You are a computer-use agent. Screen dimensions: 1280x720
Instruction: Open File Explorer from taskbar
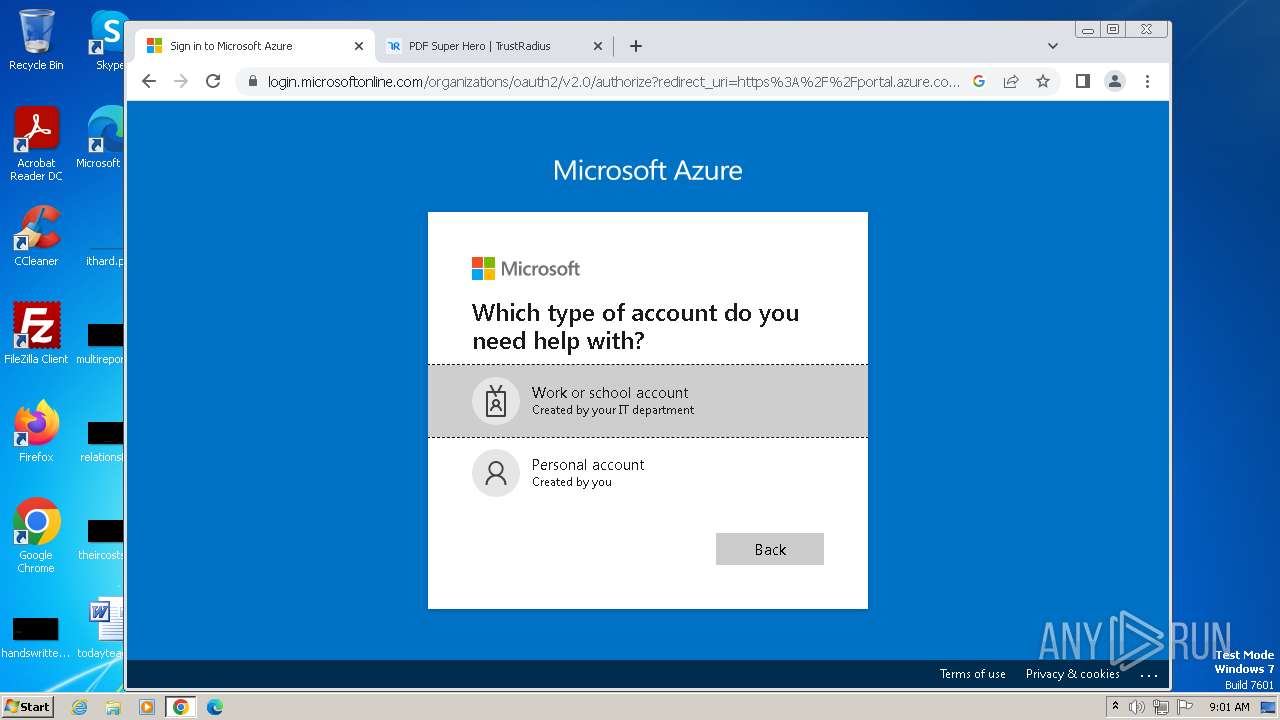(x=113, y=707)
